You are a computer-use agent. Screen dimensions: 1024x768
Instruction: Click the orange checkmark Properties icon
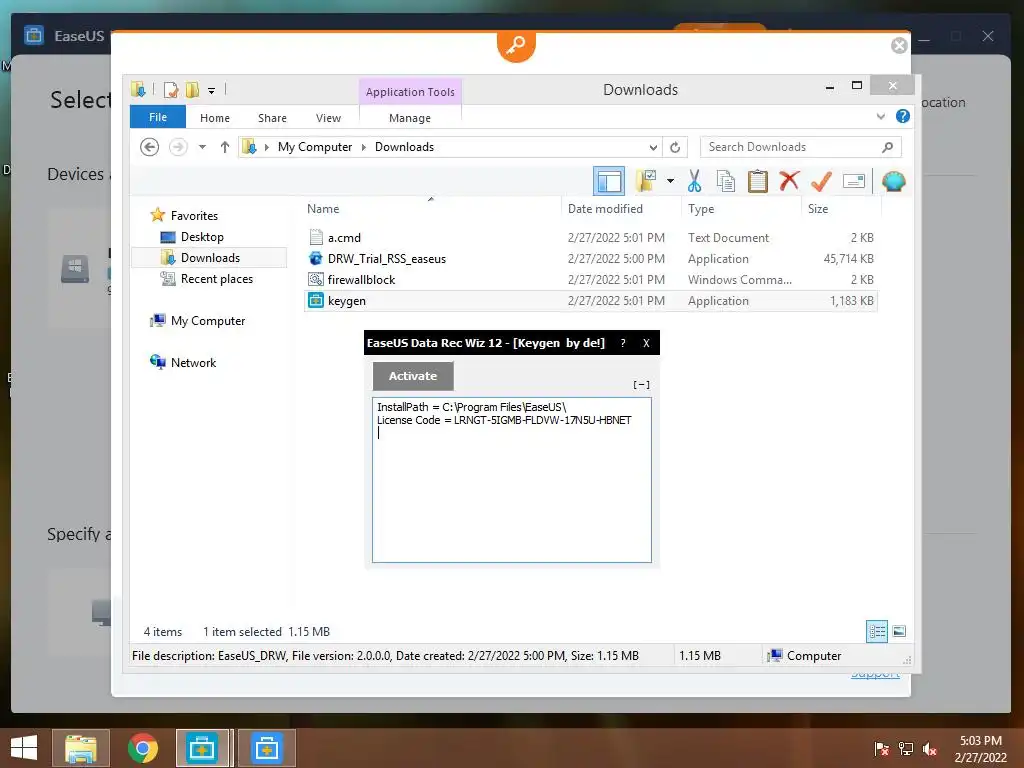(x=821, y=181)
